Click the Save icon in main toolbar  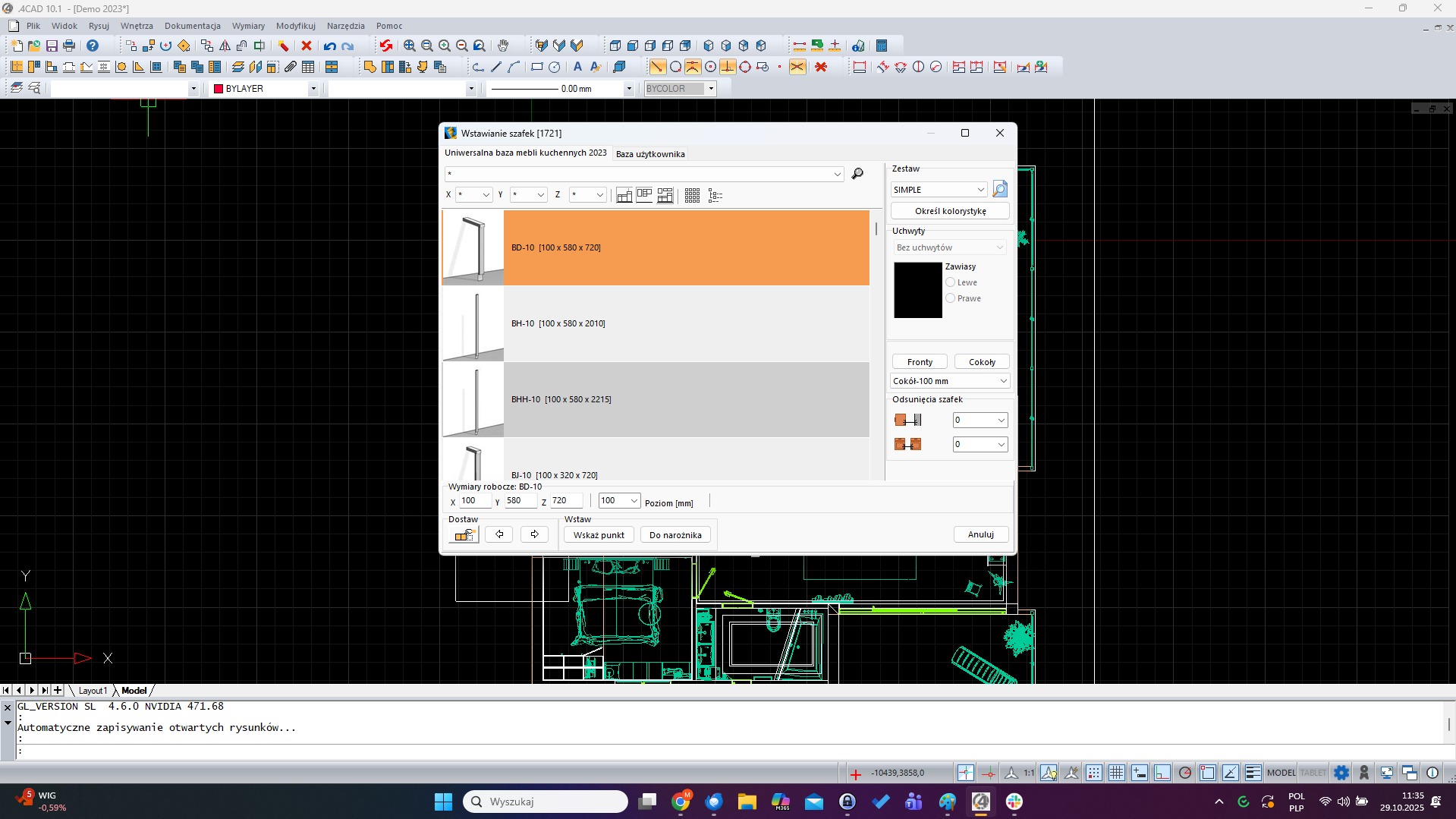(52, 46)
